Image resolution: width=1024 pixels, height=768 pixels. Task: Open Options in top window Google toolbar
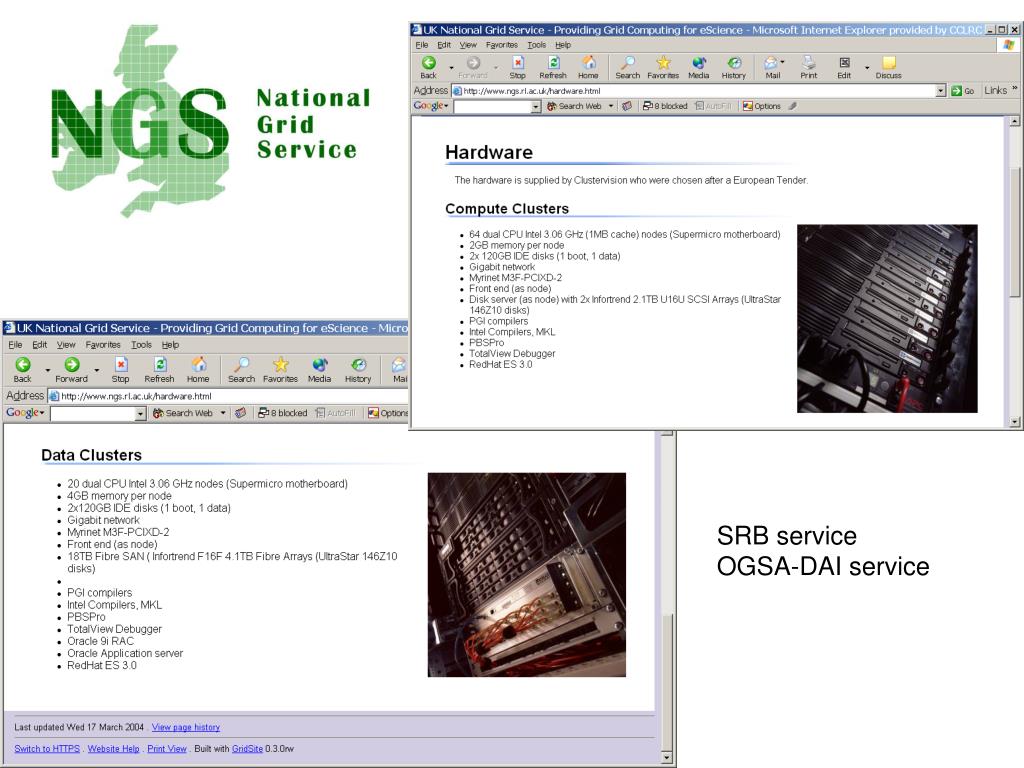761,106
